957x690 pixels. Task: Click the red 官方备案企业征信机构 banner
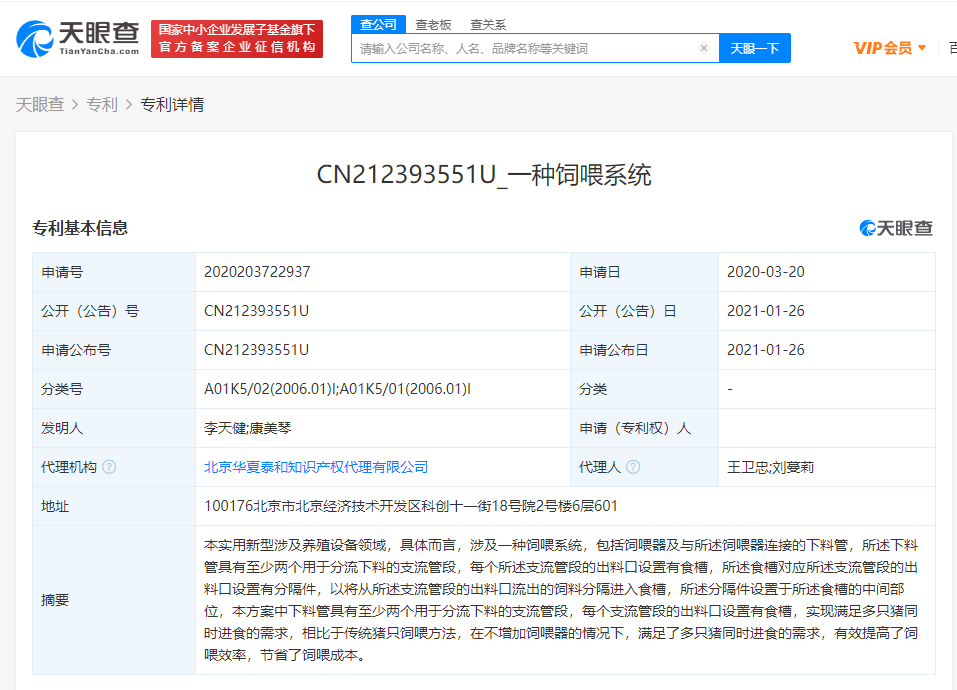[237, 39]
